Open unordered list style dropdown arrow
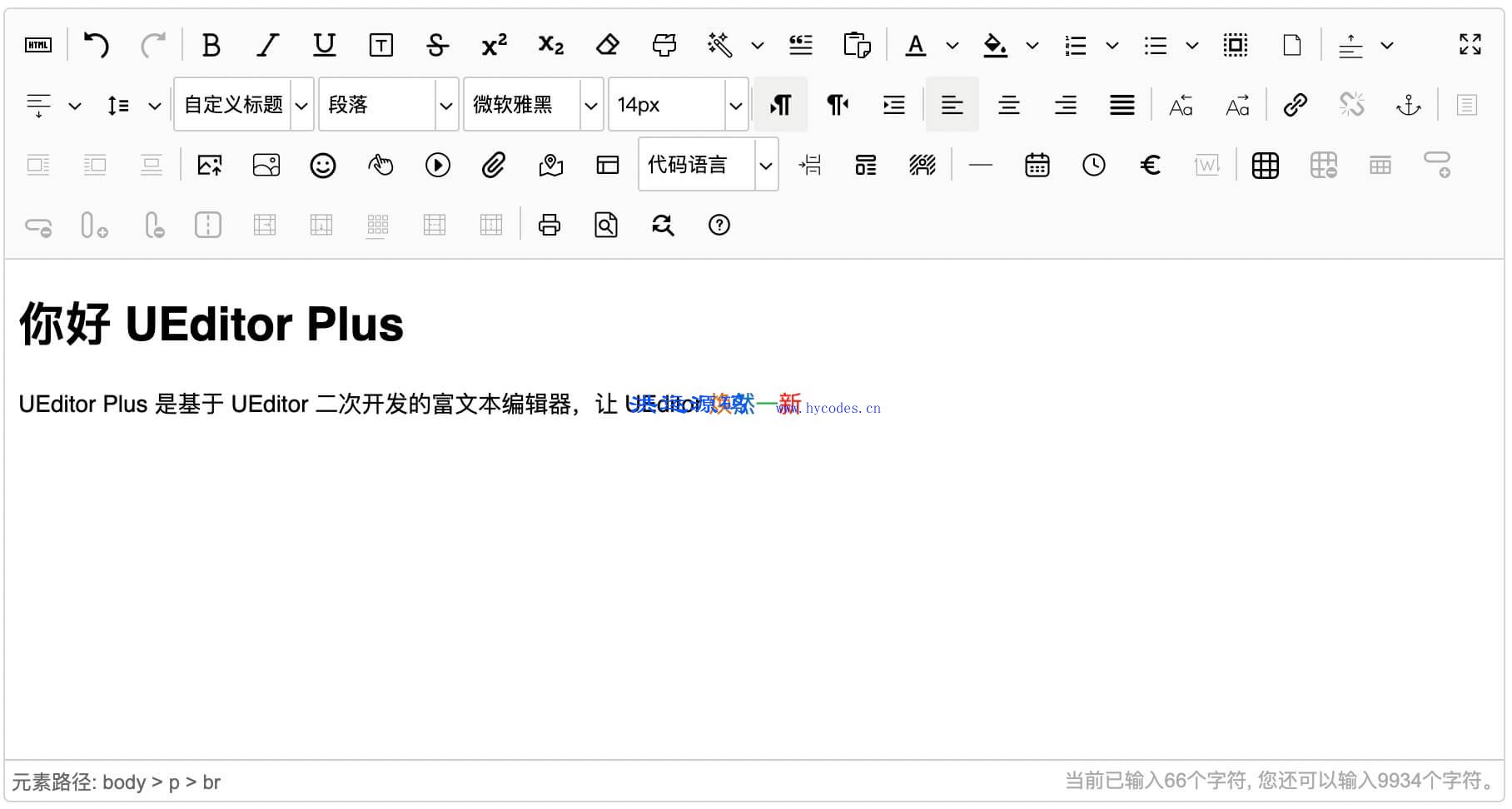Viewport: 1512px width, 809px height. pos(1192,46)
